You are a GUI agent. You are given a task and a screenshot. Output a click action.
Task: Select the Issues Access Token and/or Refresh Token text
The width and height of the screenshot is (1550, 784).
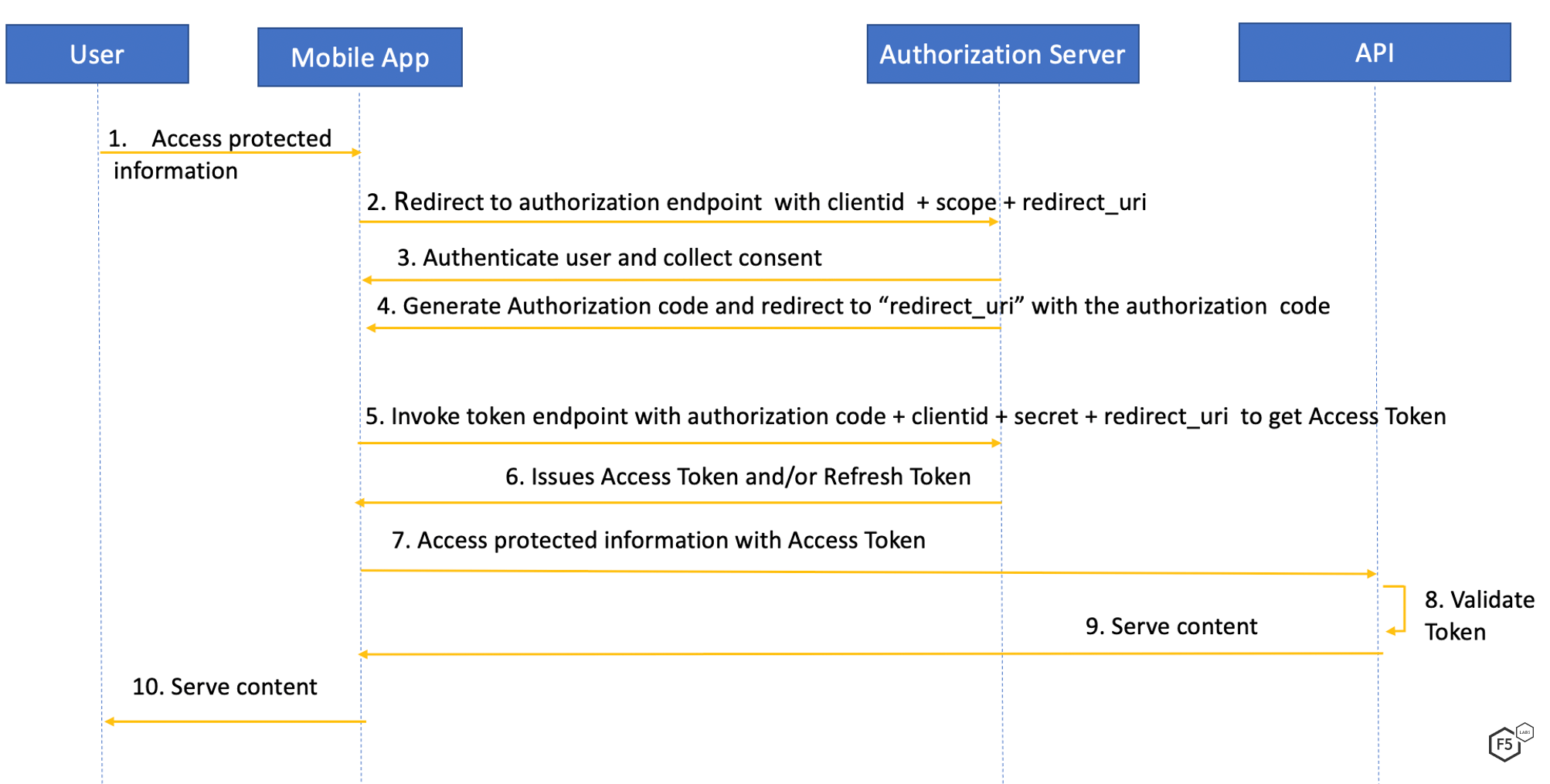738,477
